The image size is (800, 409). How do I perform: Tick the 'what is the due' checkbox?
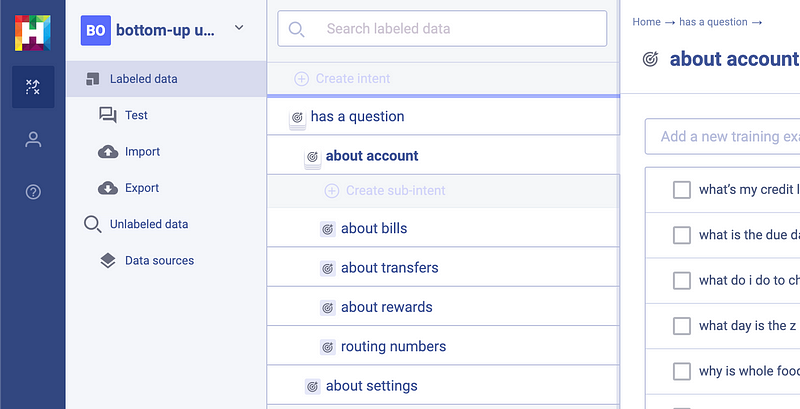[682, 235]
